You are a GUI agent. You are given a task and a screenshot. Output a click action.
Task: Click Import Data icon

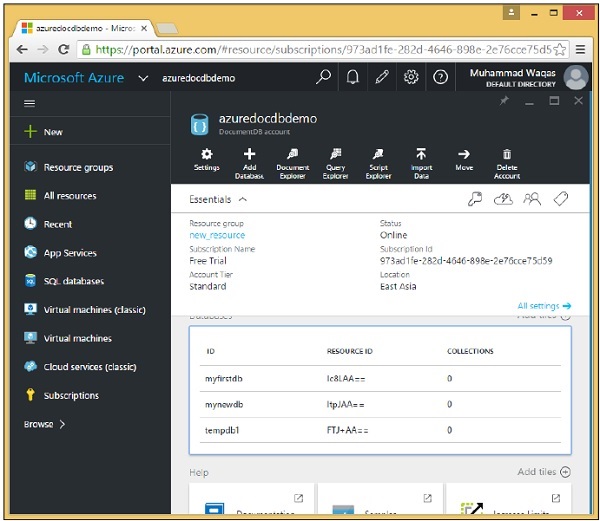click(x=421, y=159)
